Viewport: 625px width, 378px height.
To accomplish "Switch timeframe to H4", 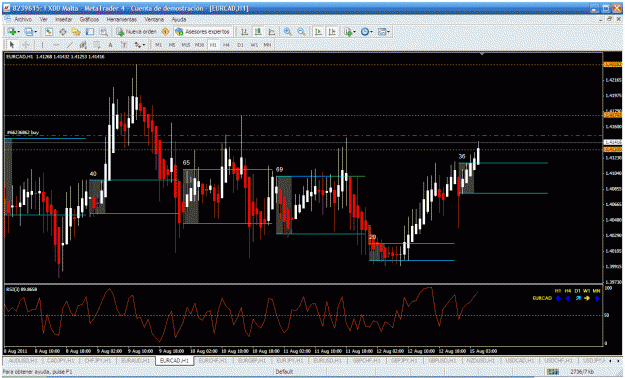I will pos(226,45).
